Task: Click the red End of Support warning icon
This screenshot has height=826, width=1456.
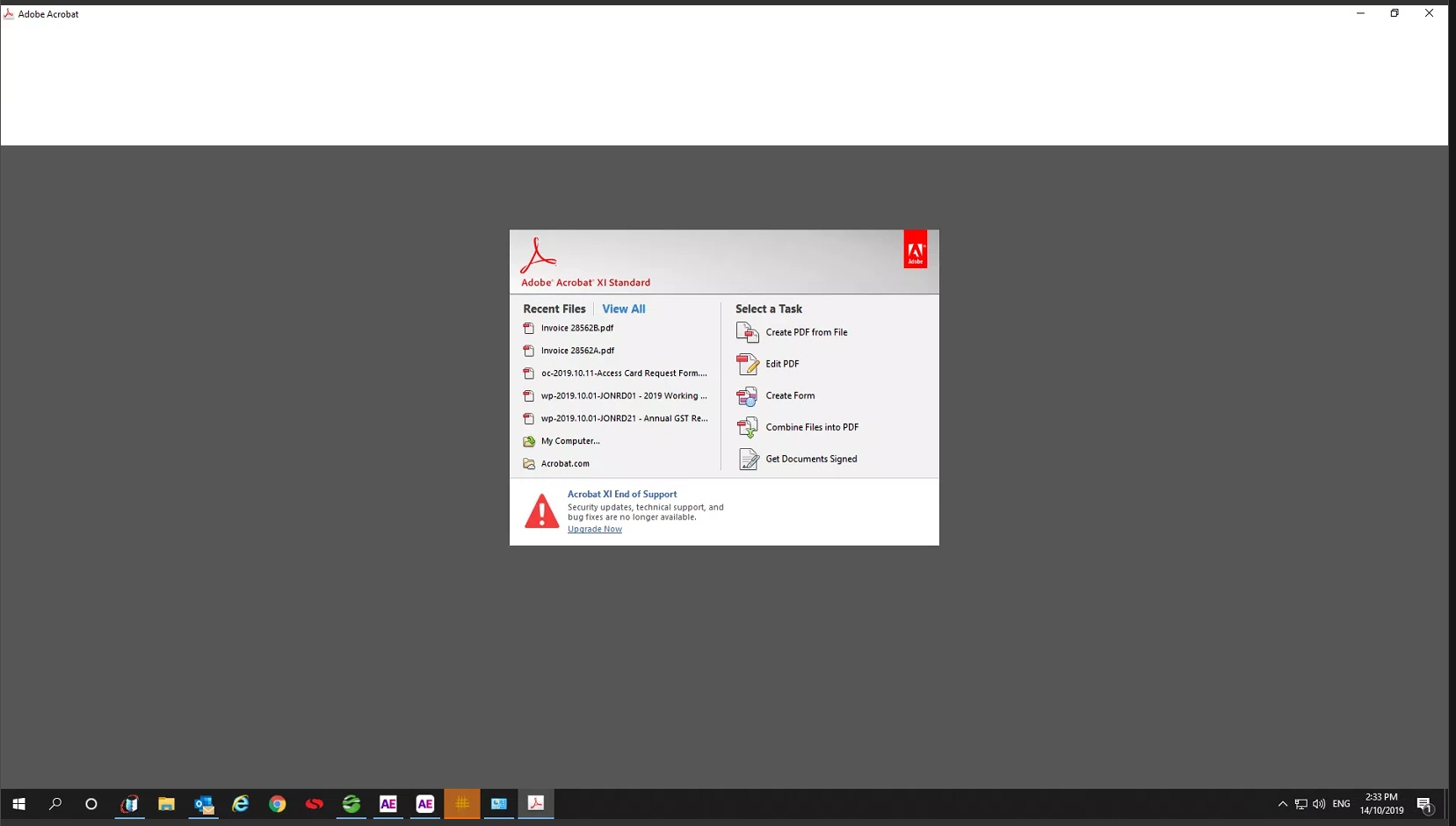Action: pyautogui.click(x=541, y=511)
